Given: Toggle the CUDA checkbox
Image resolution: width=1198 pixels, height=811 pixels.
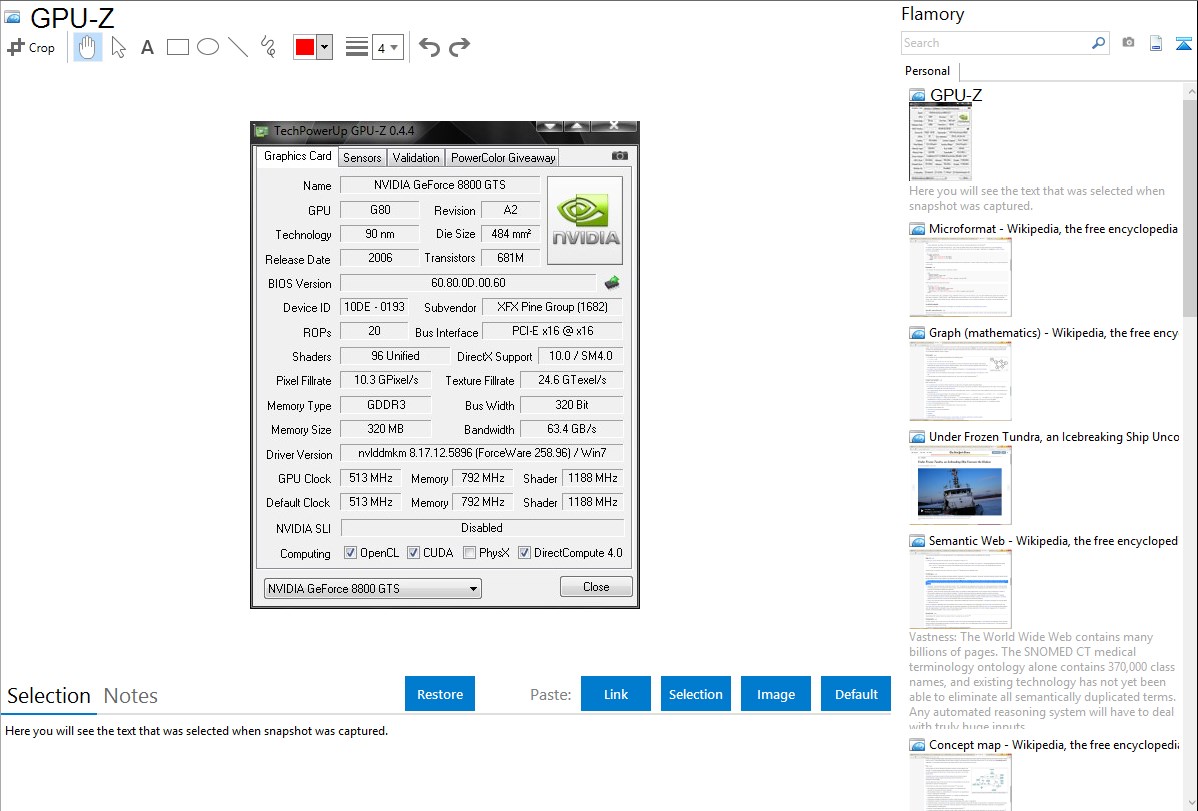Looking at the screenshot, I should [x=413, y=553].
